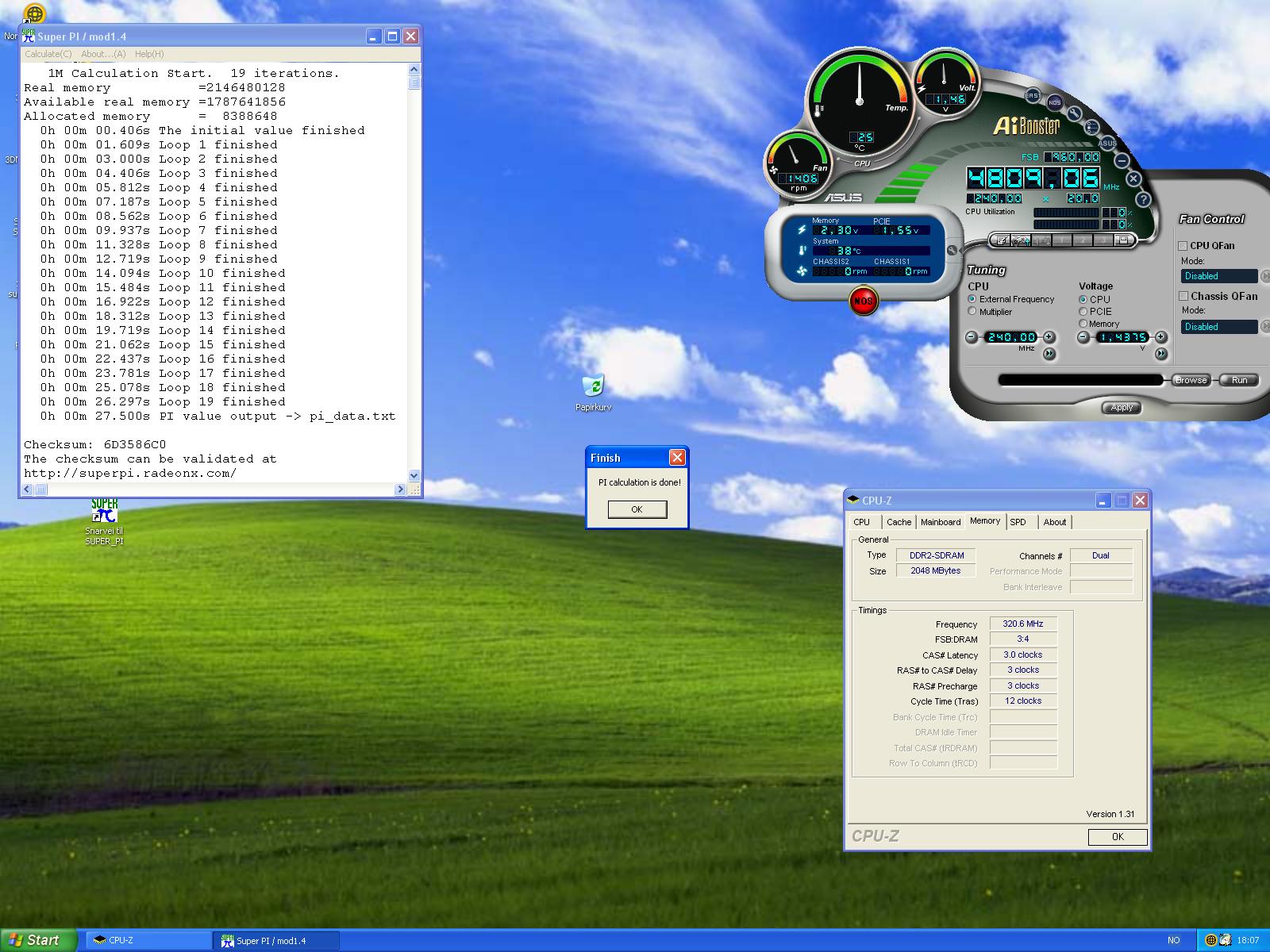This screenshot has height=952, width=1270.
Task: Click the tuning icon in the AI Booster toolbar
Action: pos(1021,240)
